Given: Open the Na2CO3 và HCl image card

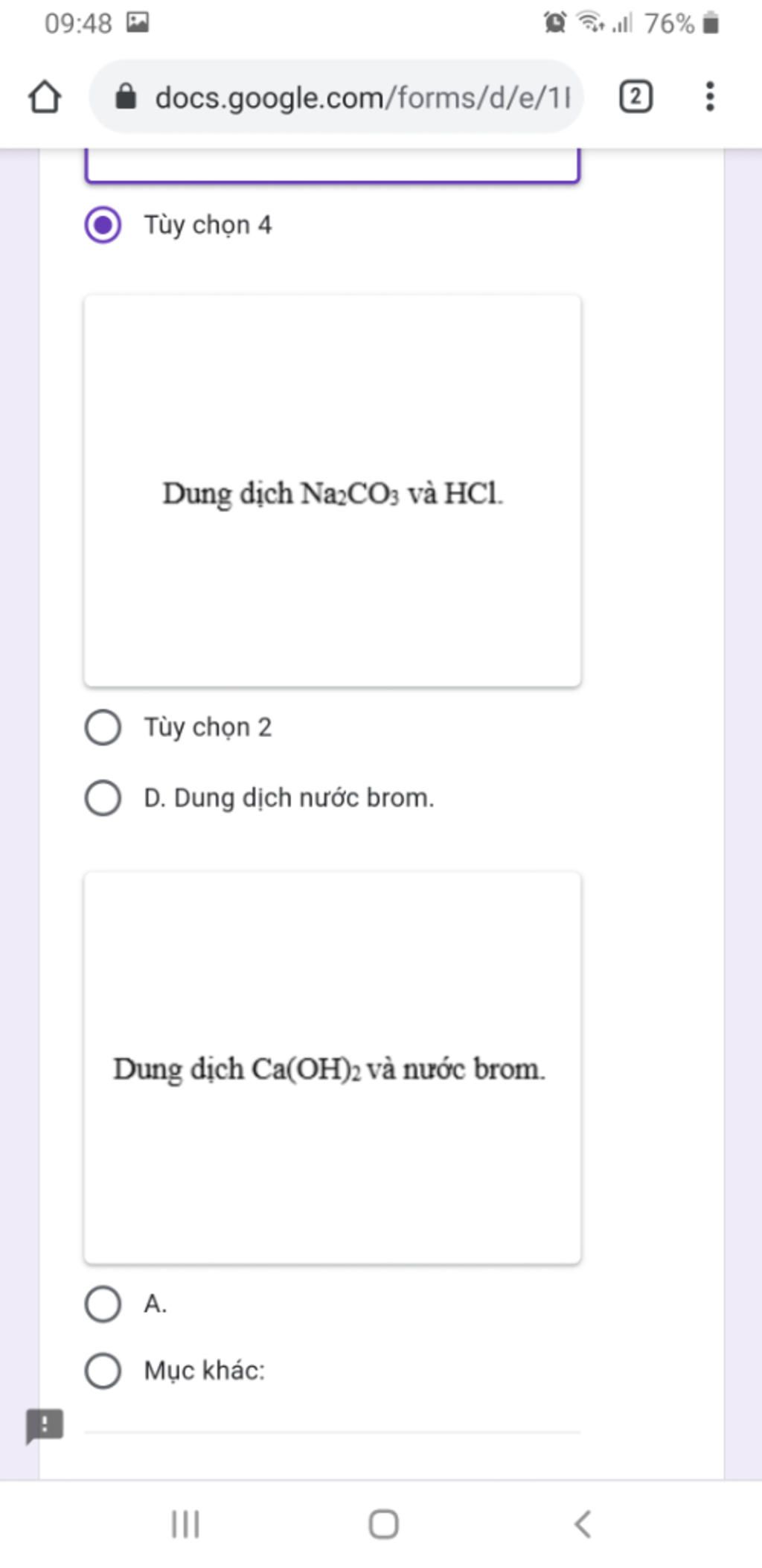Looking at the screenshot, I should click(x=333, y=491).
